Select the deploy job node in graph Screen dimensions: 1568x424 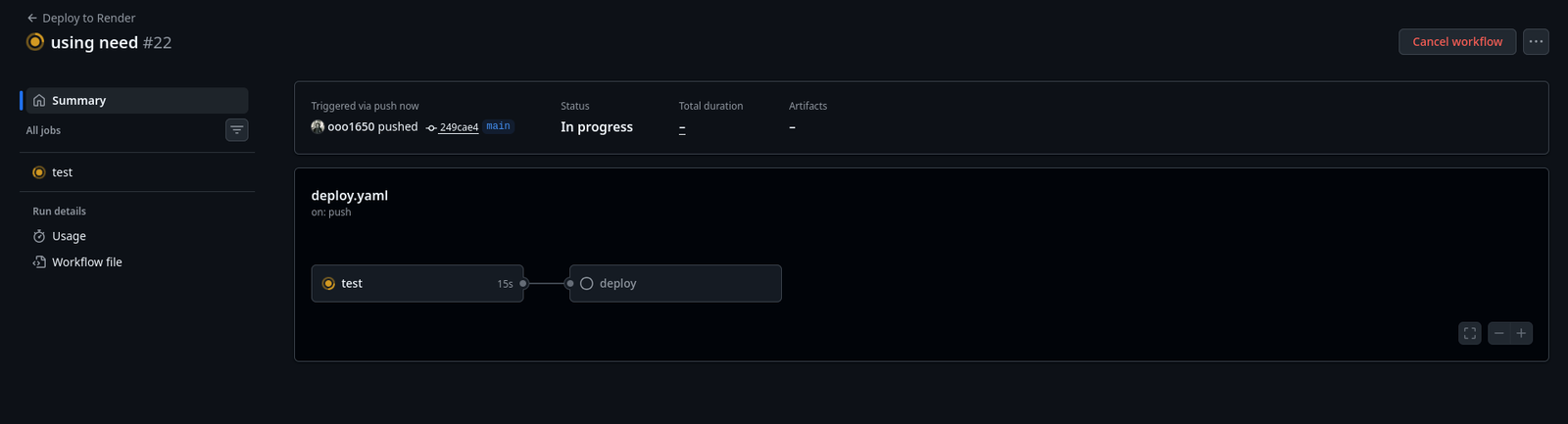click(x=675, y=284)
